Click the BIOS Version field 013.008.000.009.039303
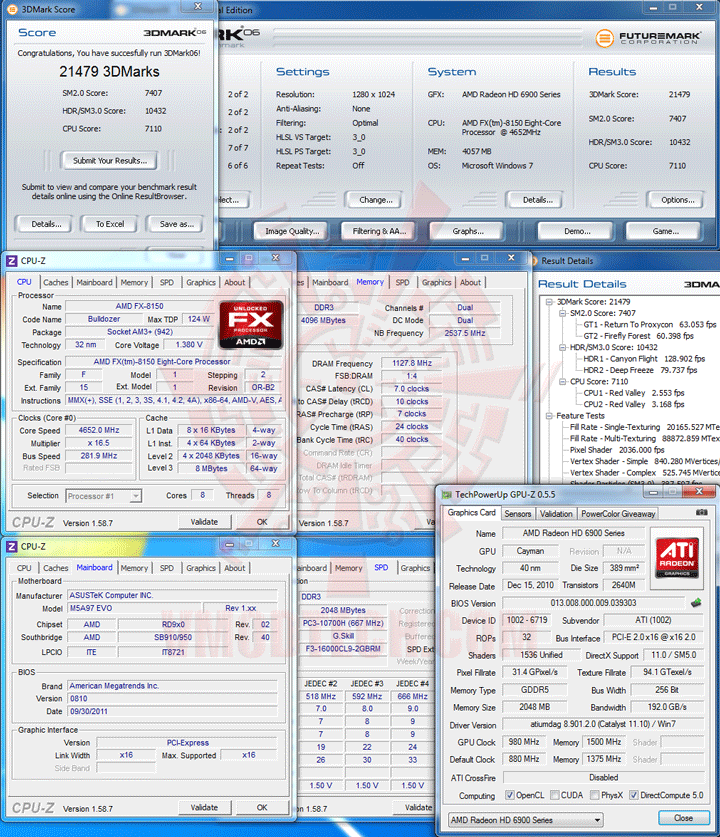Viewport: 720px width, 837px height. click(594, 603)
